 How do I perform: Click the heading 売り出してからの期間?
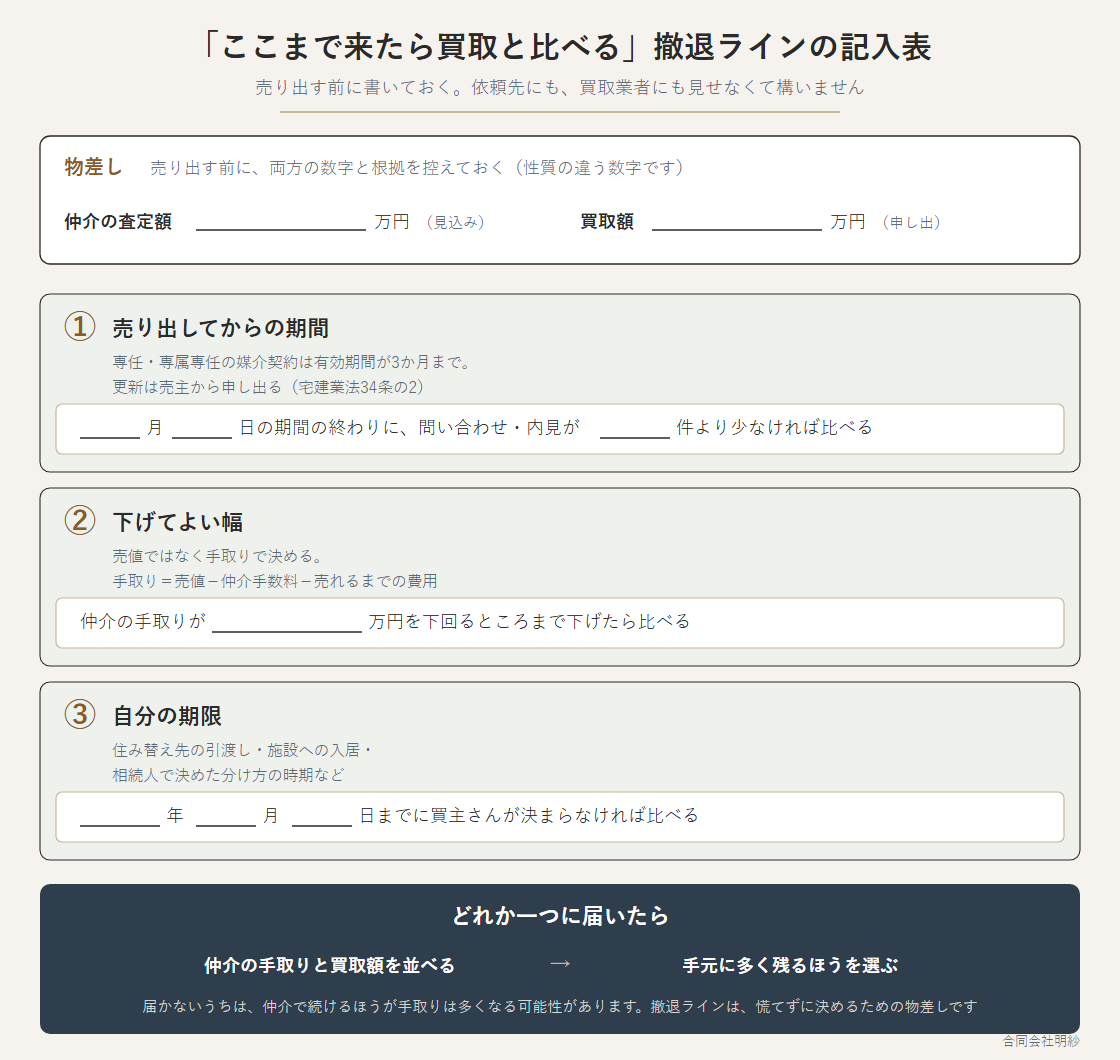[221, 328]
